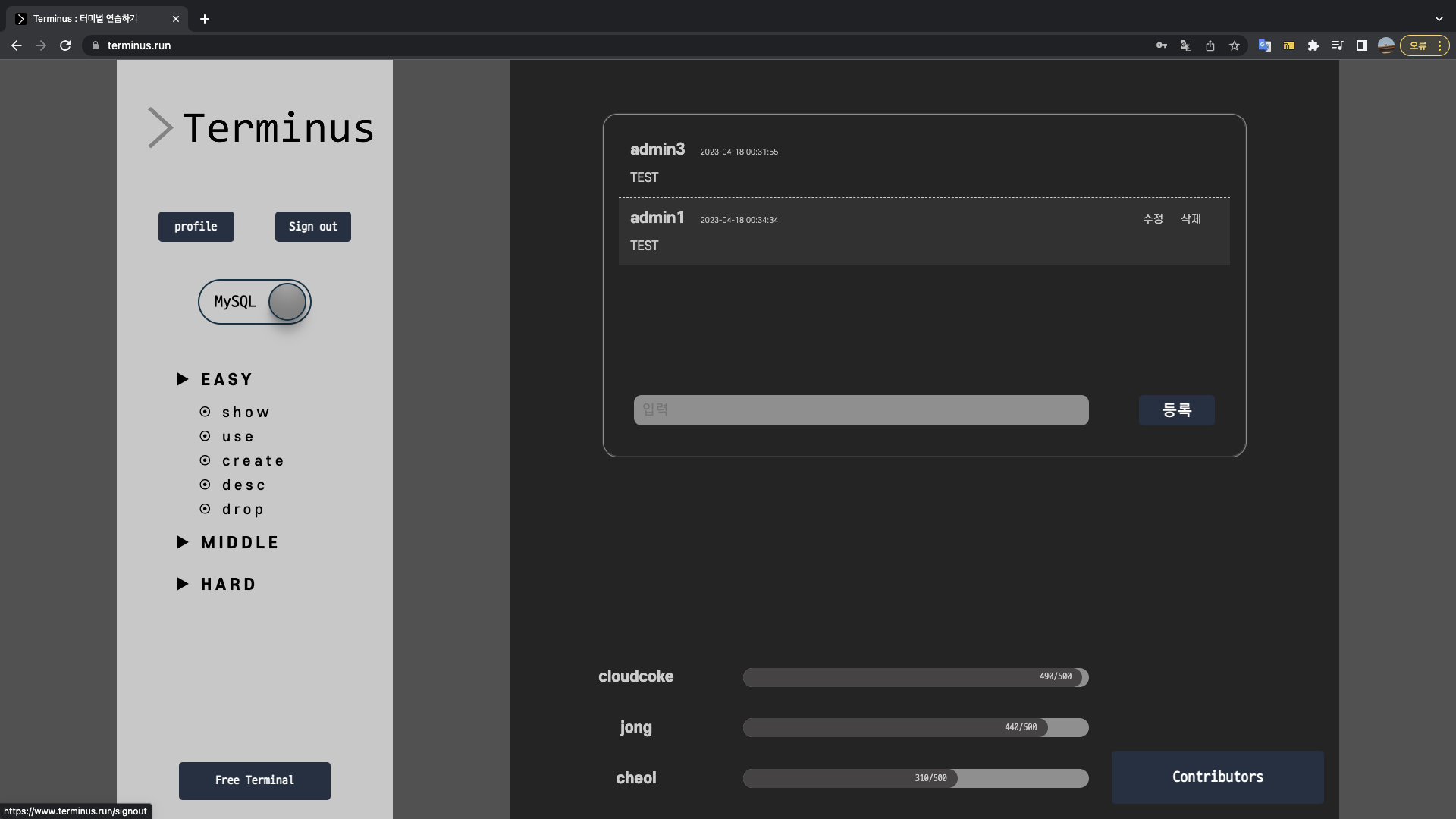Select the create command bullet
Viewport: 1456px width, 819px height.
click(x=205, y=460)
